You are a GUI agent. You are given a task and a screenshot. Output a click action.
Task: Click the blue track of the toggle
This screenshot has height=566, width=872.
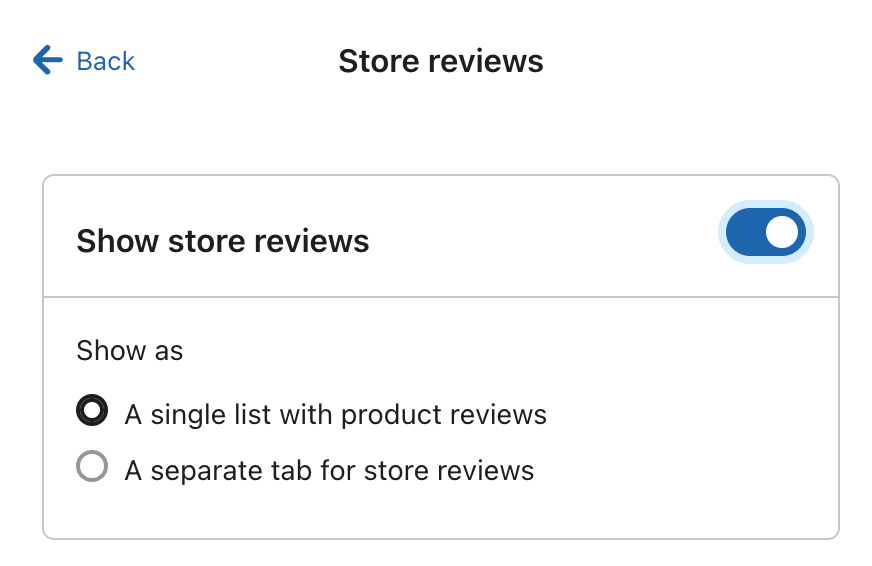745,233
